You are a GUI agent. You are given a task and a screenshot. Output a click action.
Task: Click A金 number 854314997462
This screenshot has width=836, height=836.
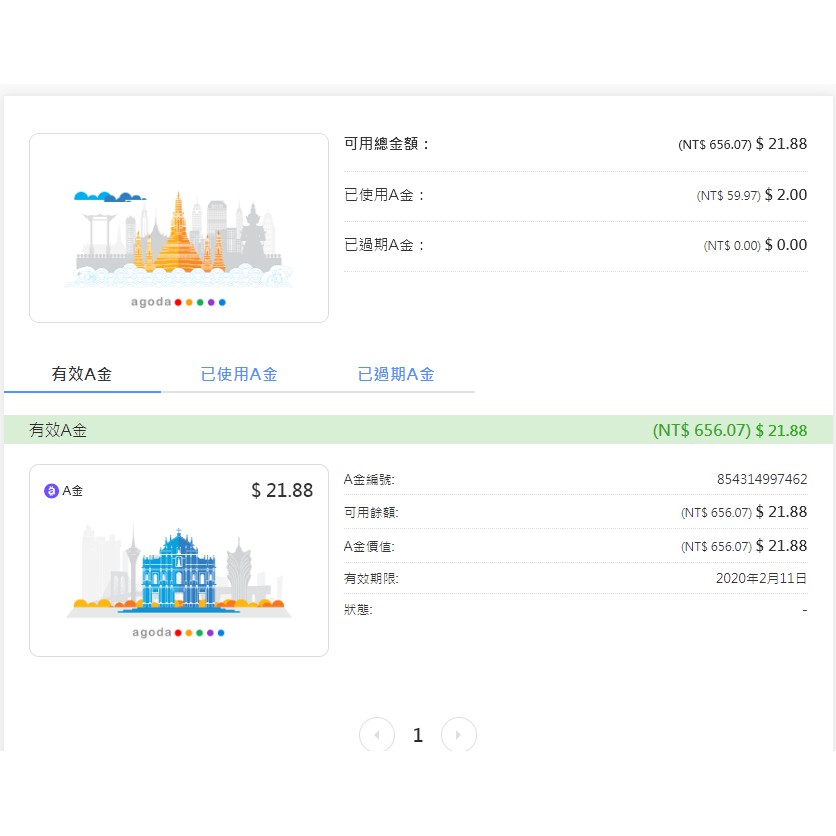tap(762, 479)
